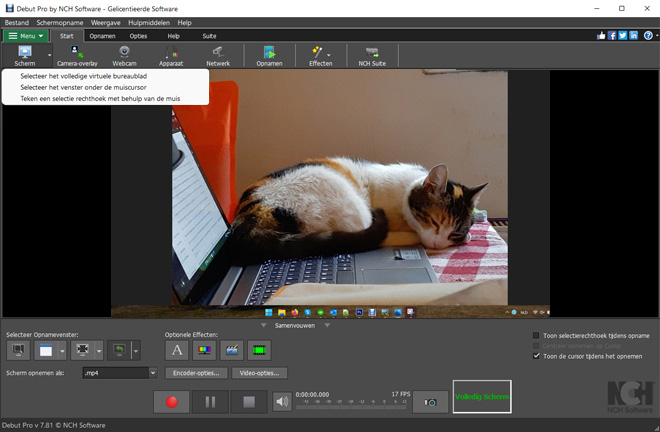Switch source to Webcam
Screen dimensions: 660x432
coord(124,56)
